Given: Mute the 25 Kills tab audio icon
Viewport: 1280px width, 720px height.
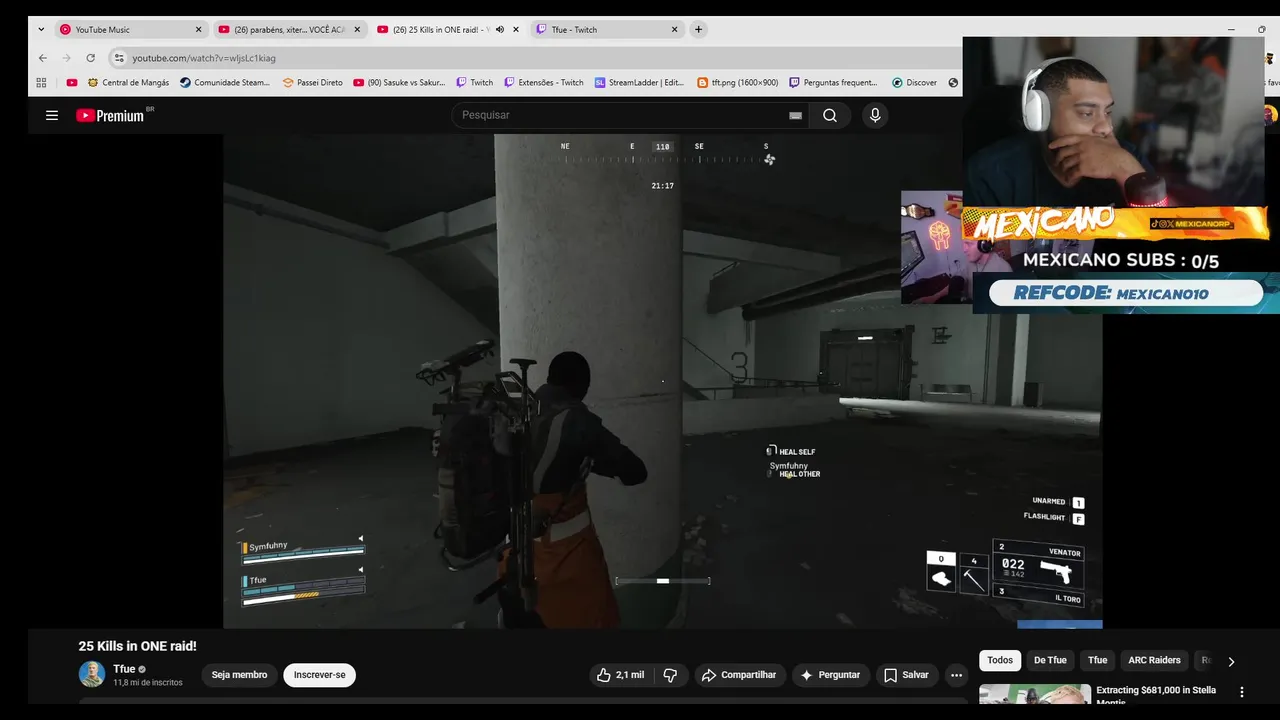Looking at the screenshot, I should pyautogui.click(x=500, y=29).
